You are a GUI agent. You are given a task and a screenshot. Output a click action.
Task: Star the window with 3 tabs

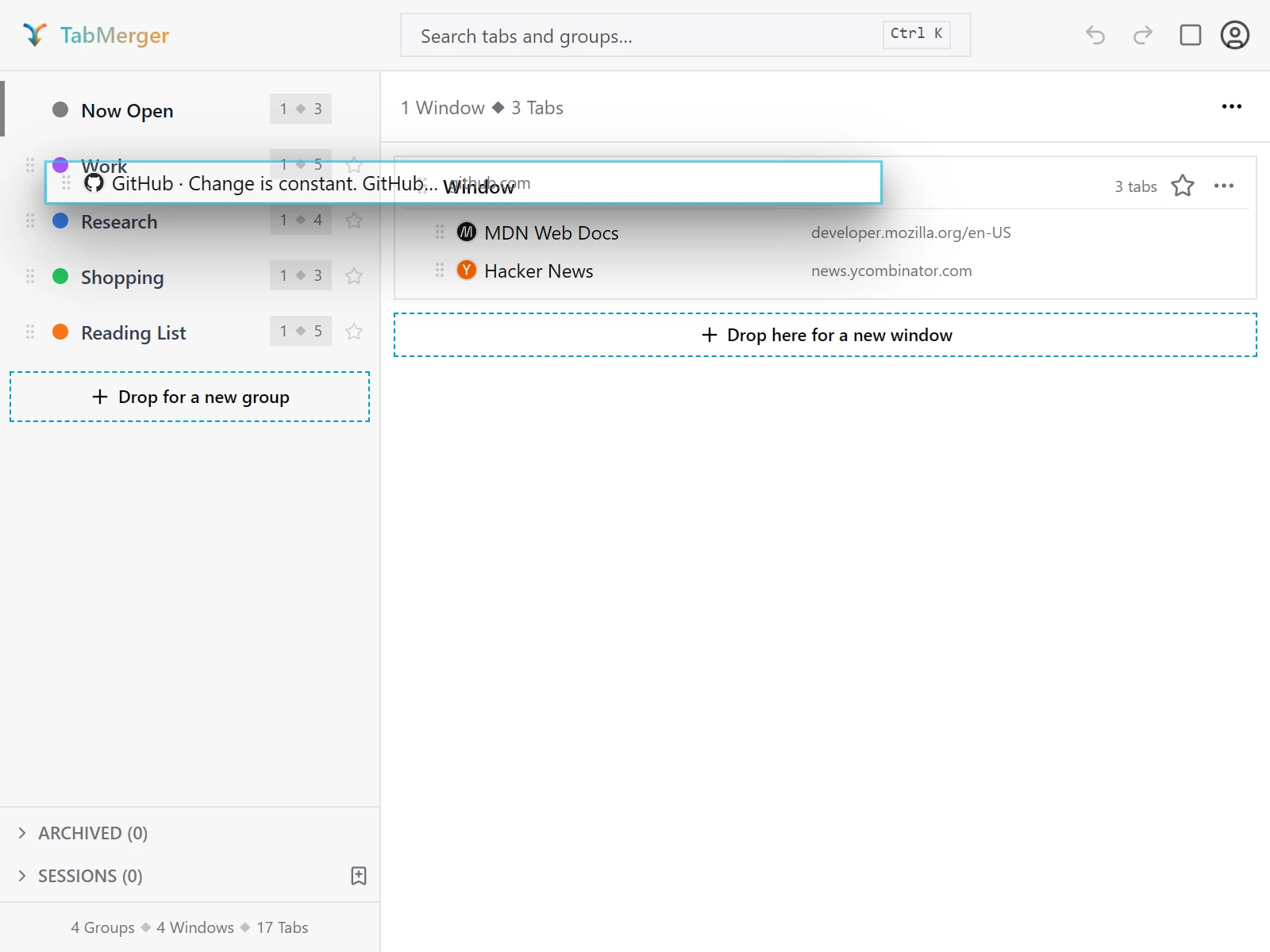tap(1183, 186)
